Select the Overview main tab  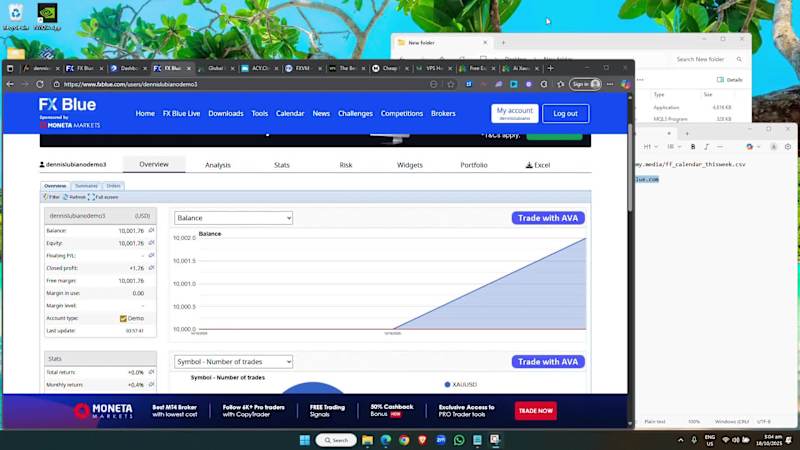point(154,164)
